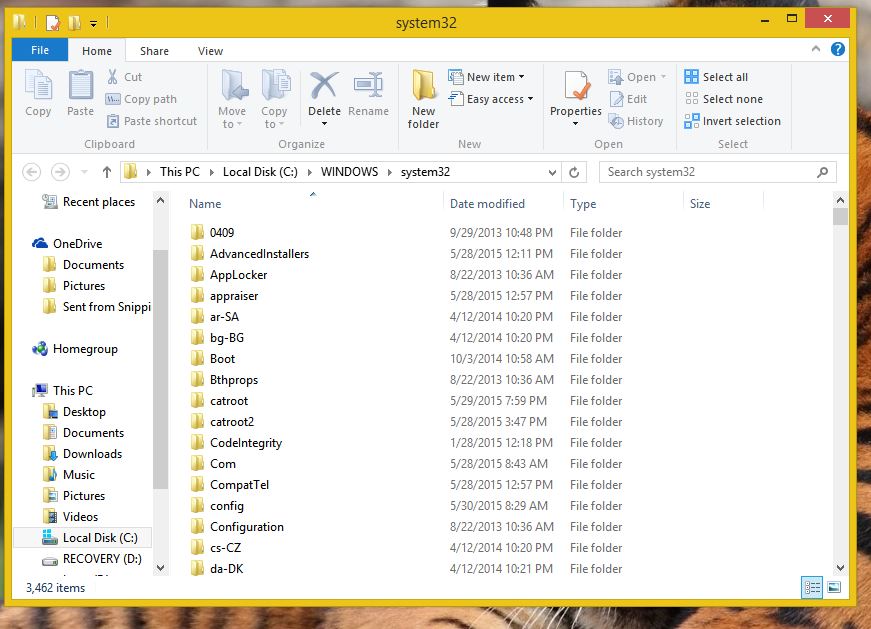Click WINDOWS in the address breadcrumb
Viewport: 871px width, 629px height.
349,172
